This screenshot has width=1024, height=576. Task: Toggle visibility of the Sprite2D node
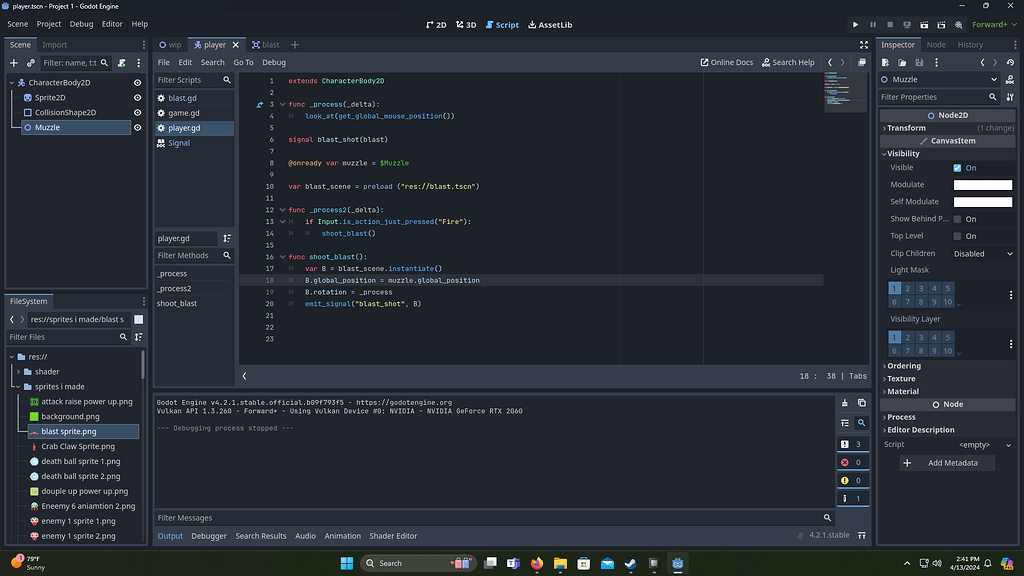click(x=137, y=98)
